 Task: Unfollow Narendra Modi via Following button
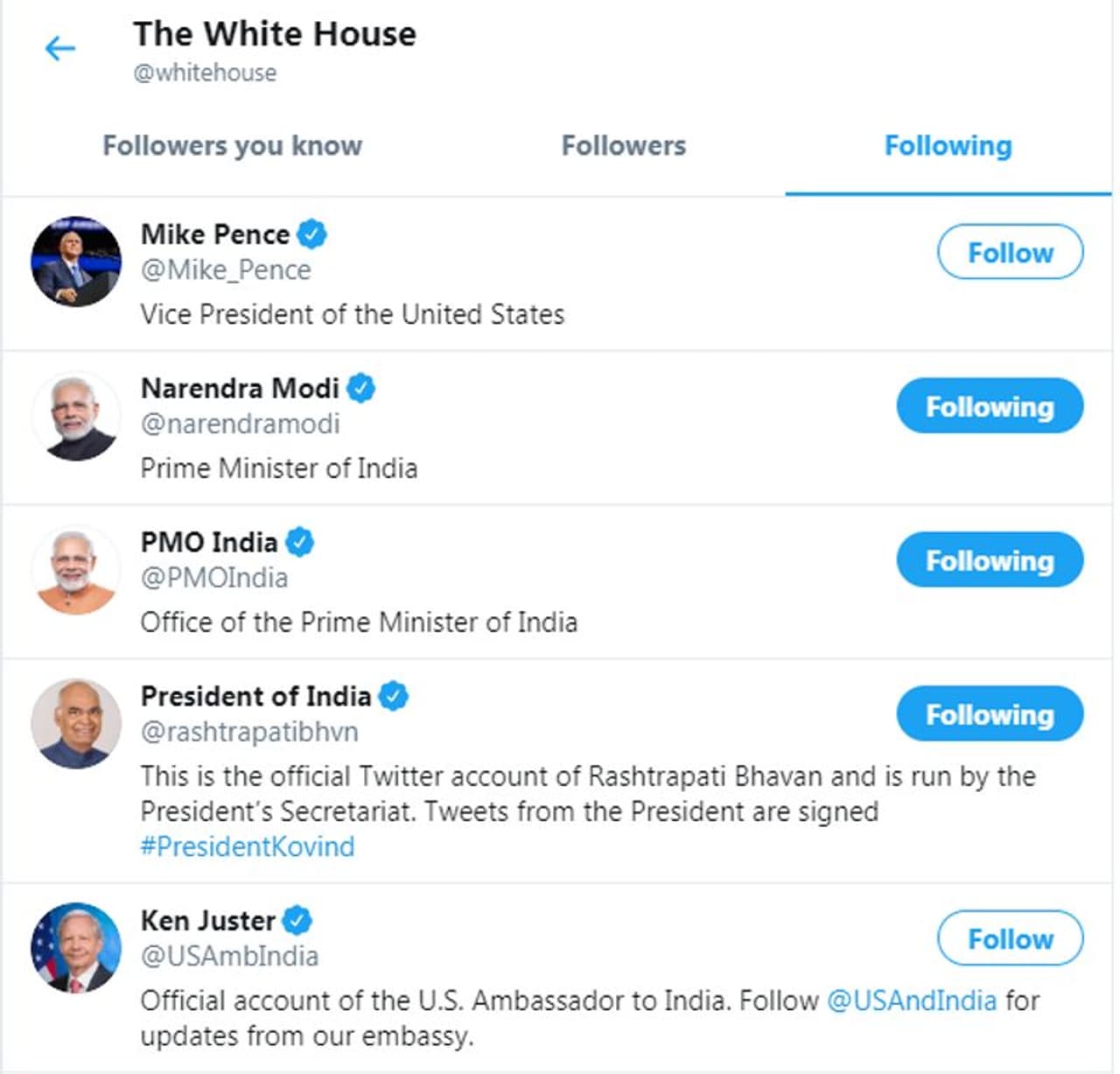click(x=990, y=406)
